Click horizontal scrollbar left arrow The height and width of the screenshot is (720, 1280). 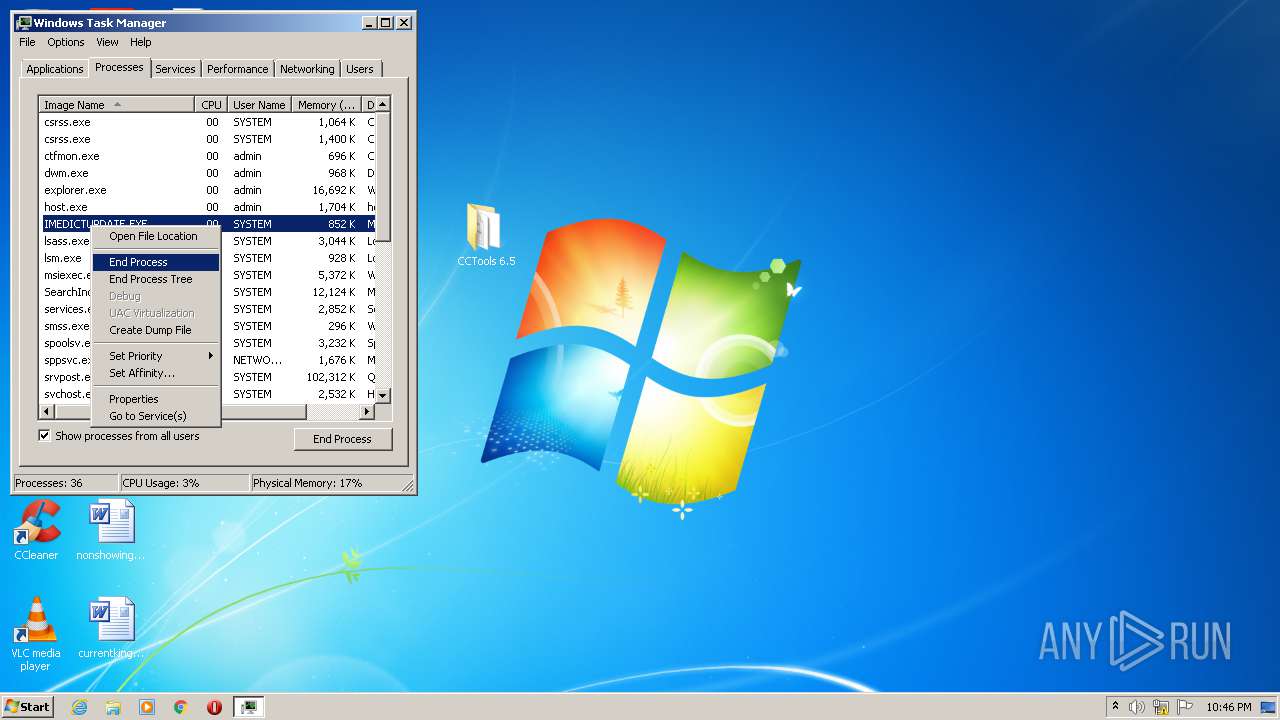point(46,411)
